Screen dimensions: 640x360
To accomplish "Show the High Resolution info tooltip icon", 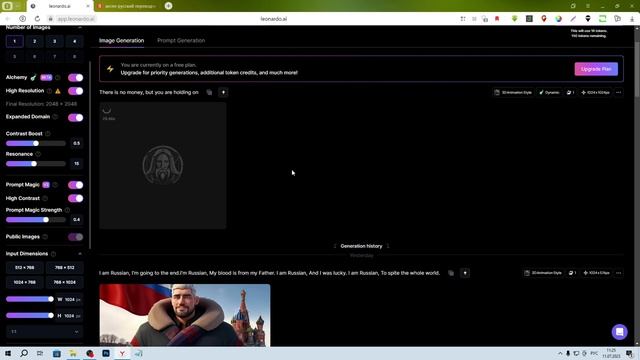I will tap(49, 91).
